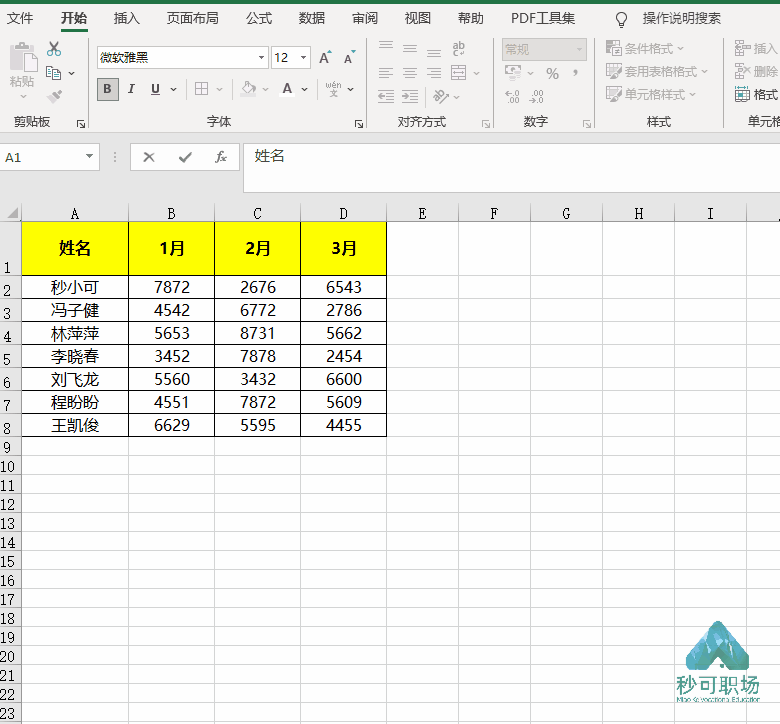Viewport: 780px width, 724px height.
Task: Switch to the 公式 tab
Action: [x=259, y=18]
